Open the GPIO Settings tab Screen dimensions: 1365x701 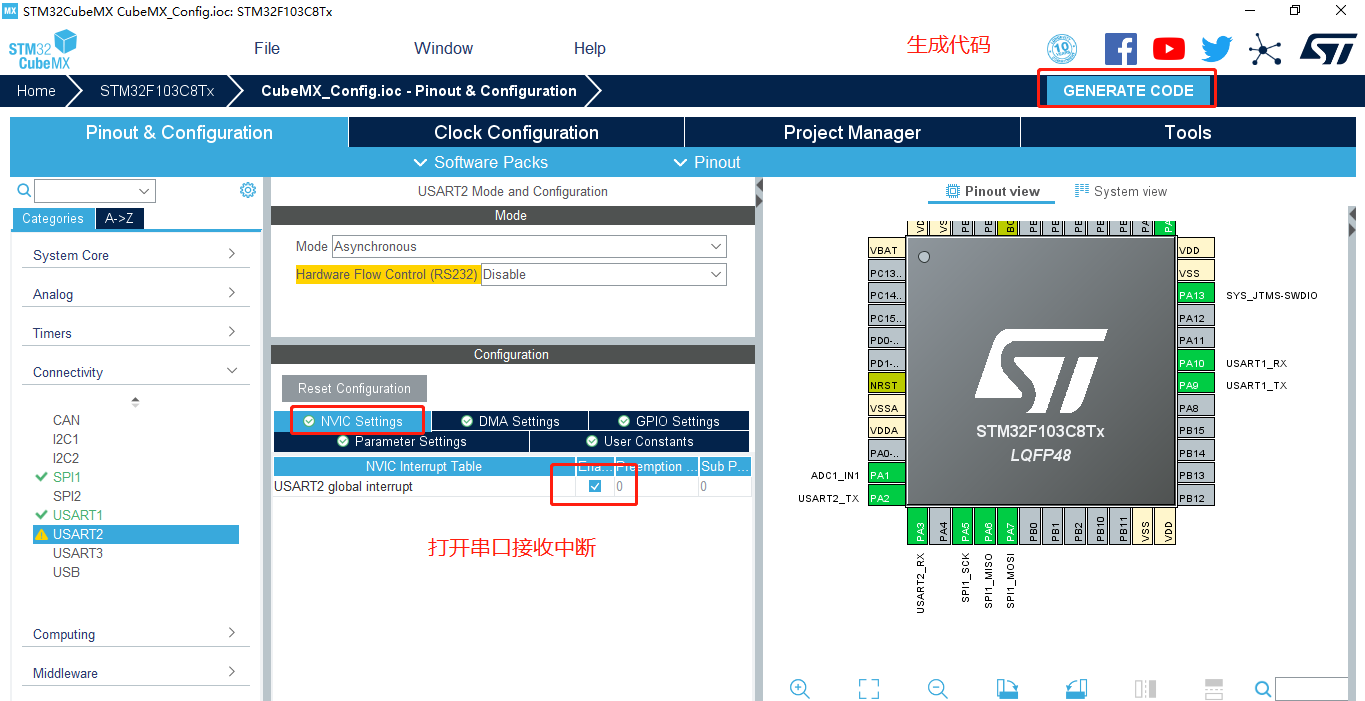coord(669,421)
